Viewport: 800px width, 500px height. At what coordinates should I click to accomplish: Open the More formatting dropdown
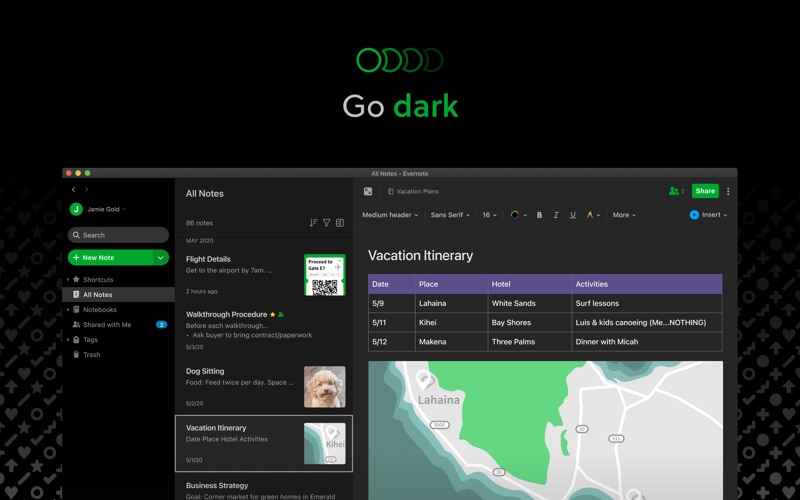(x=624, y=215)
